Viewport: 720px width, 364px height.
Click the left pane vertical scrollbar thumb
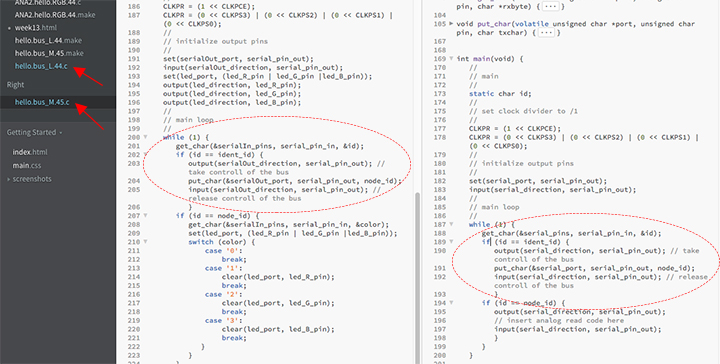click(417, 277)
